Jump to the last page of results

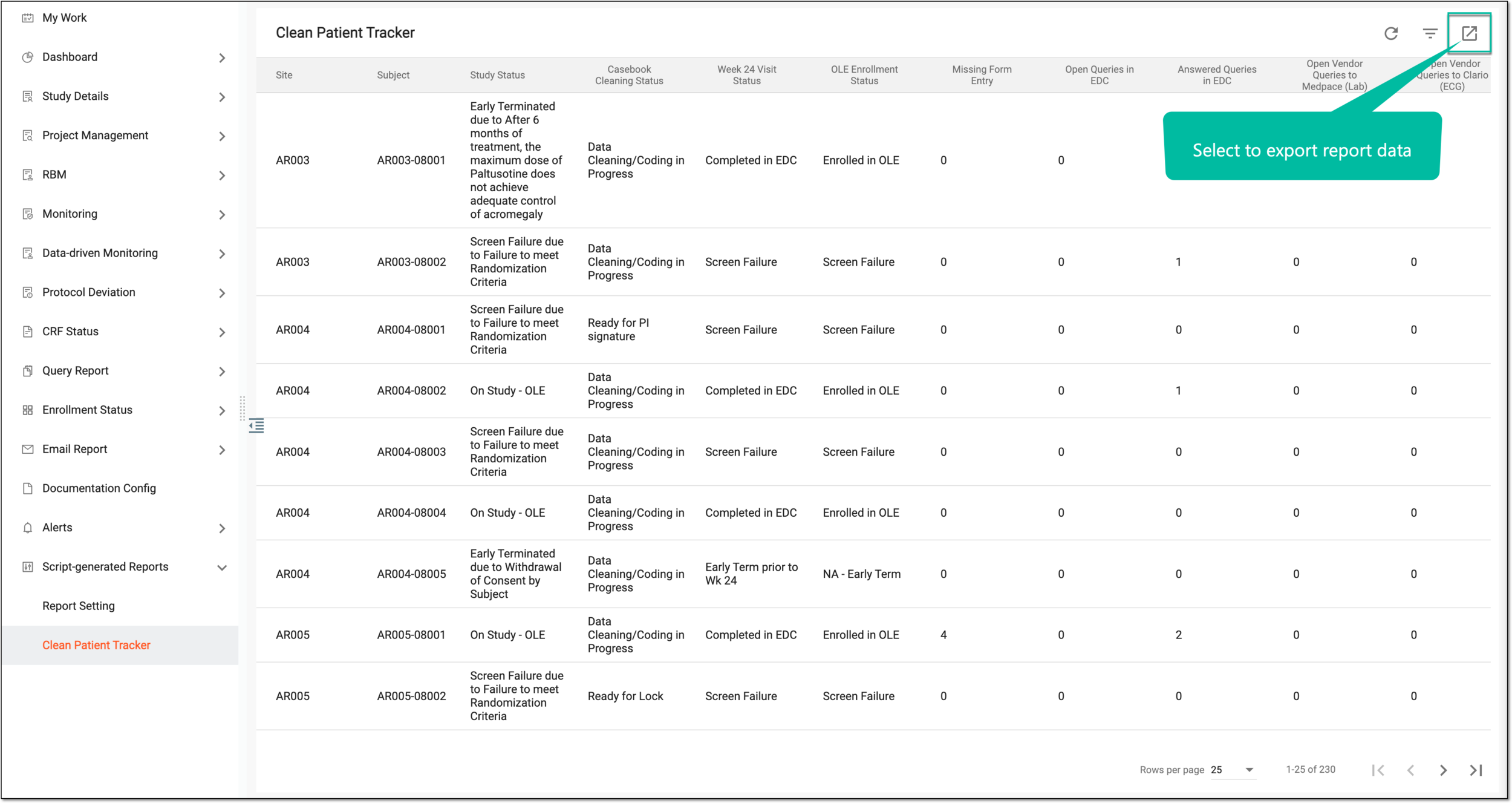pyautogui.click(x=1476, y=770)
